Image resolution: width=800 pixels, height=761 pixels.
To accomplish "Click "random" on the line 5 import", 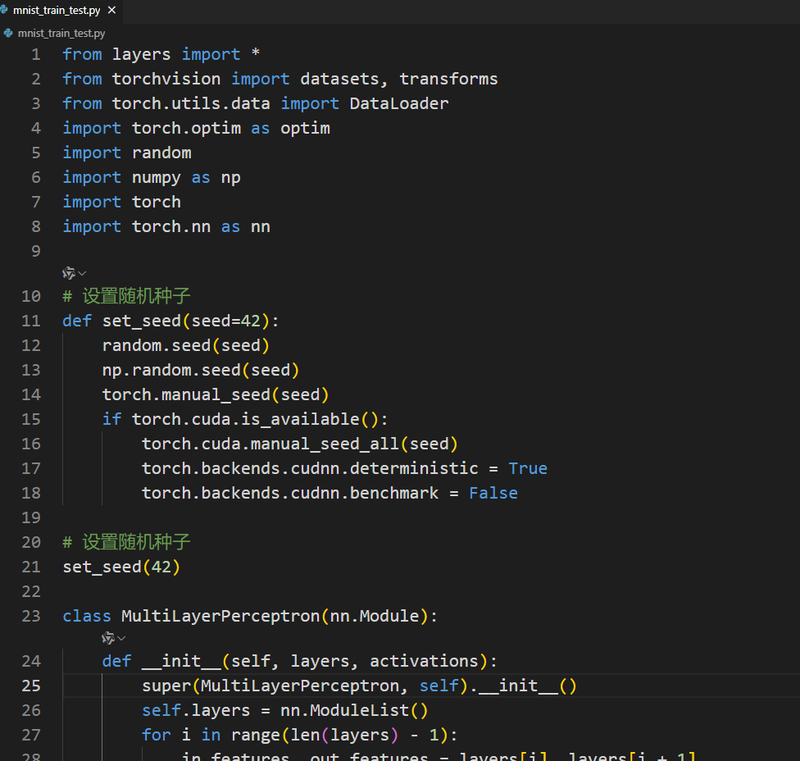I will 162,153.
